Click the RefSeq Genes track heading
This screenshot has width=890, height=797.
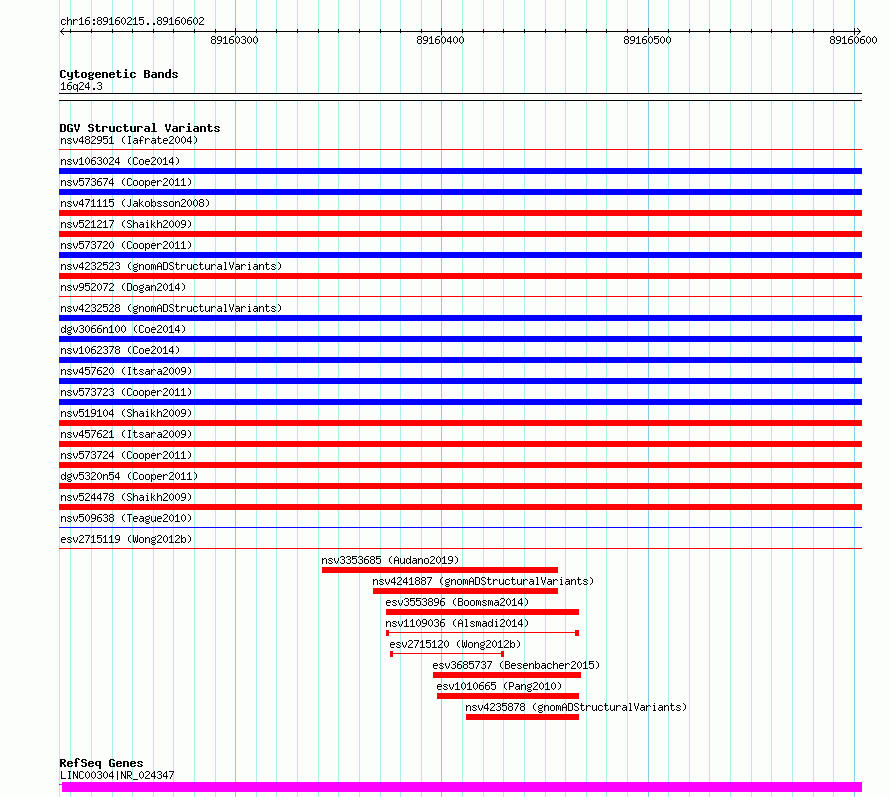pos(101,763)
